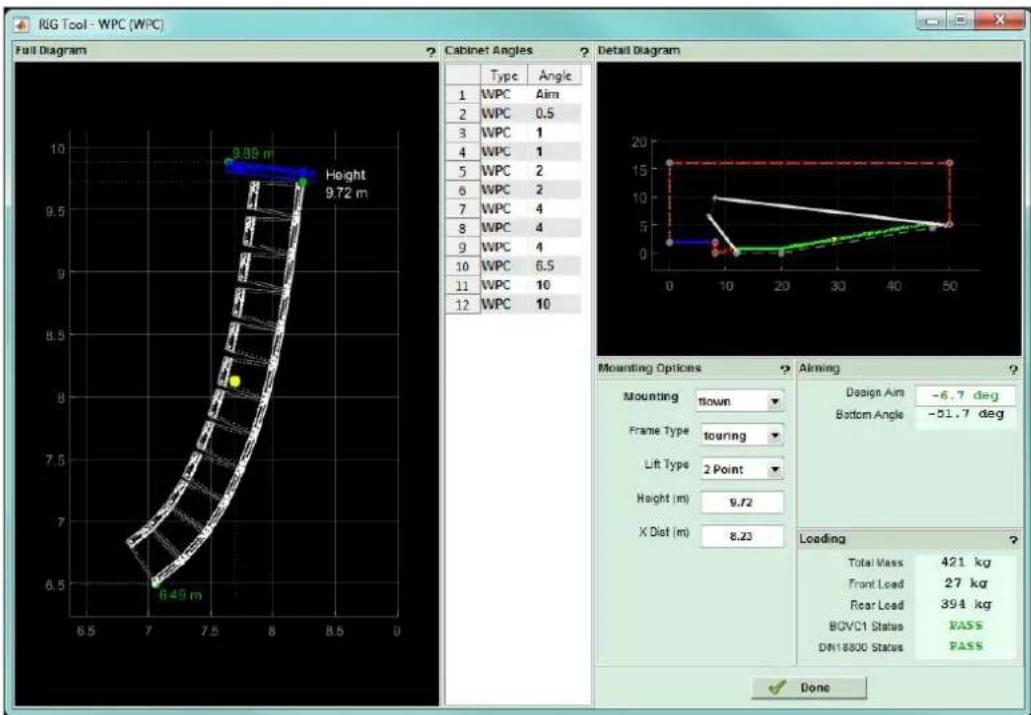Screen dimensions: 1031x715
Task: Click the X Dist (m) input field
Action: tap(742, 536)
